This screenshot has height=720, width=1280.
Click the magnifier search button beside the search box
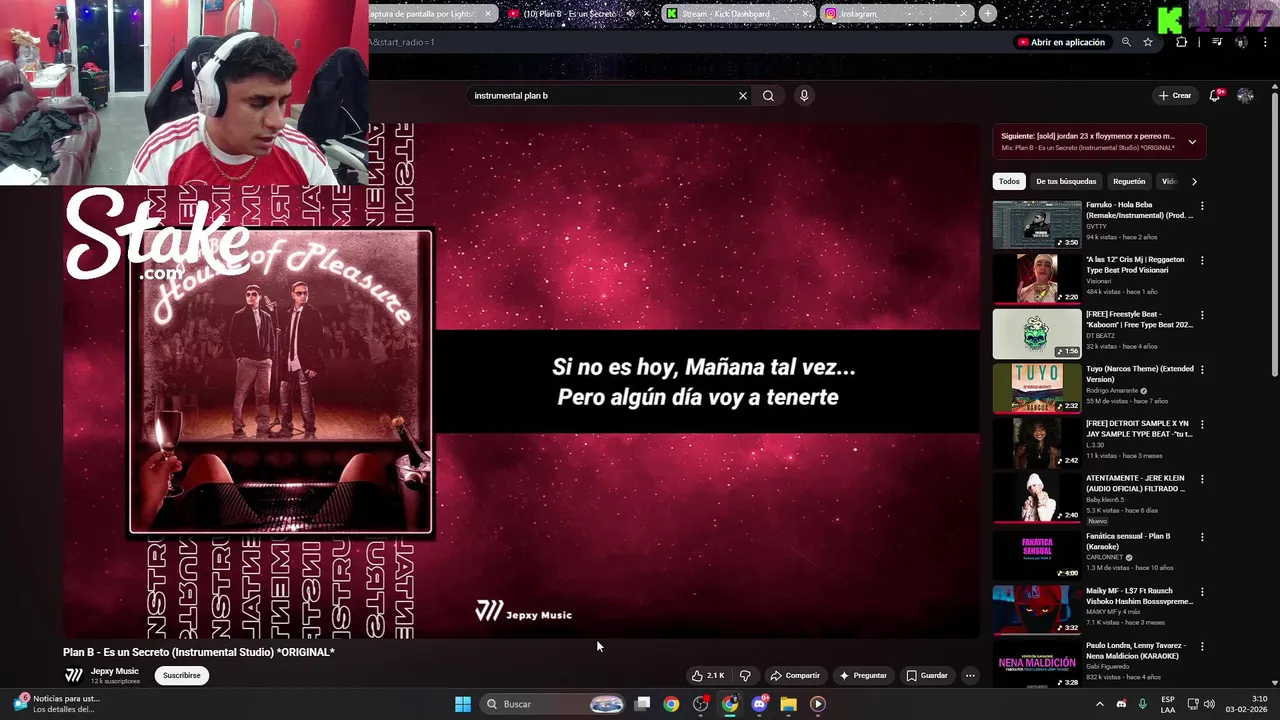coord(768,96)
